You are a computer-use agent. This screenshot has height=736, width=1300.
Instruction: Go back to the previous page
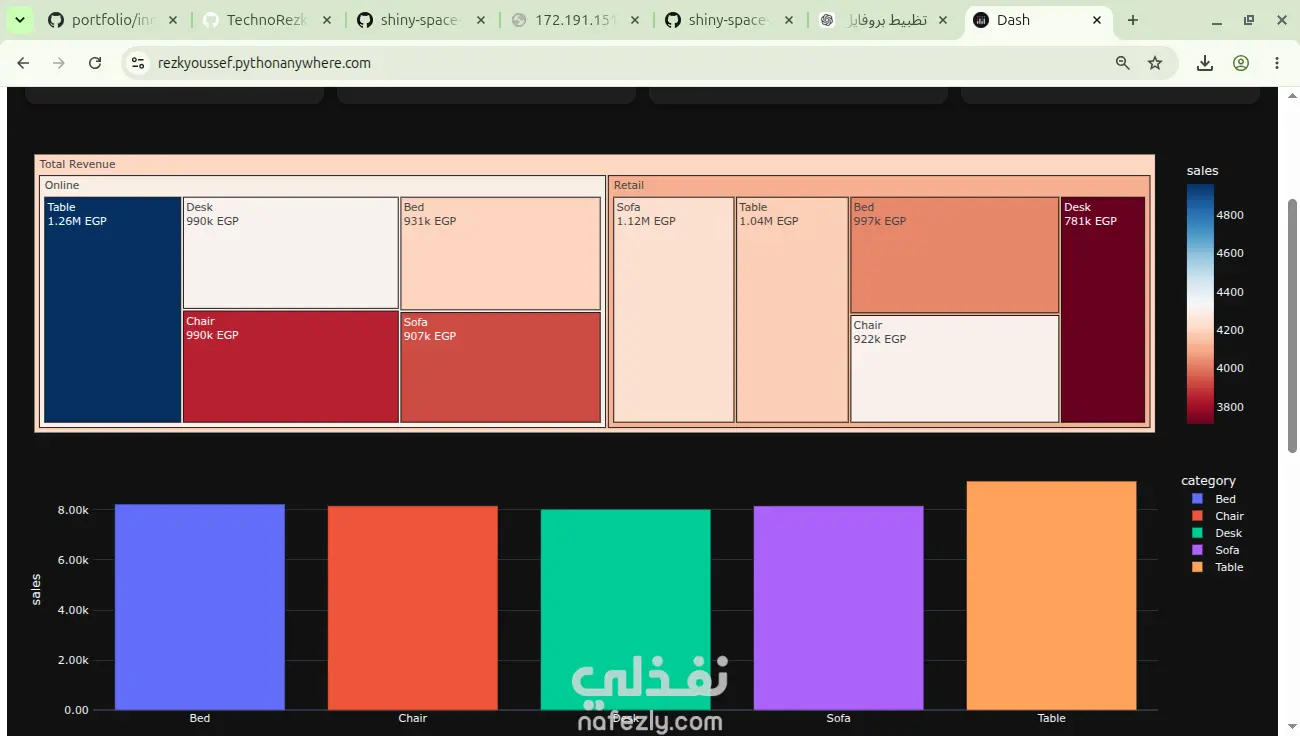pyautogui.click(x=23, y=63)
